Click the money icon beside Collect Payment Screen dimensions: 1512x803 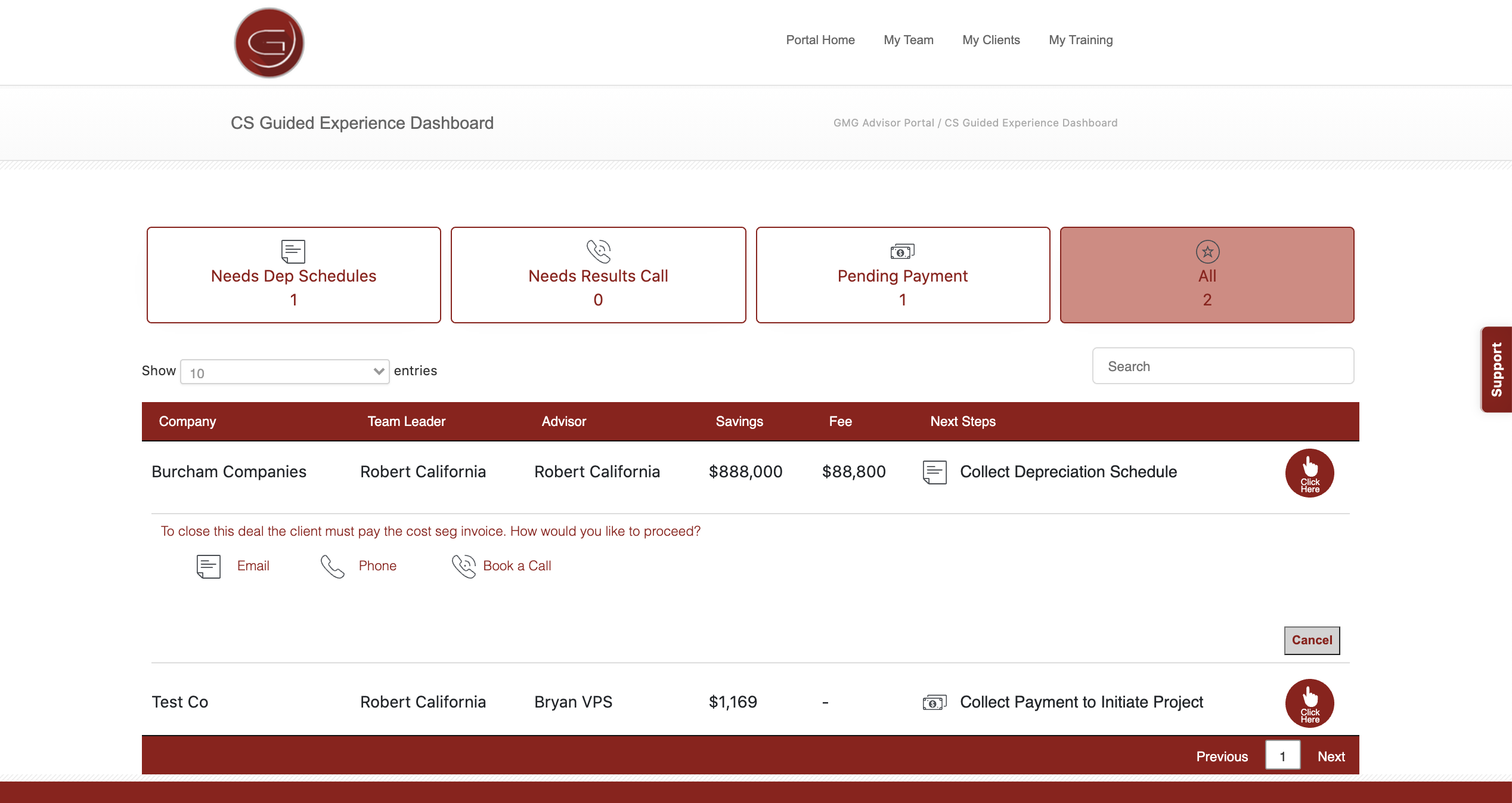pyautogui.click(x=934, y=702)
